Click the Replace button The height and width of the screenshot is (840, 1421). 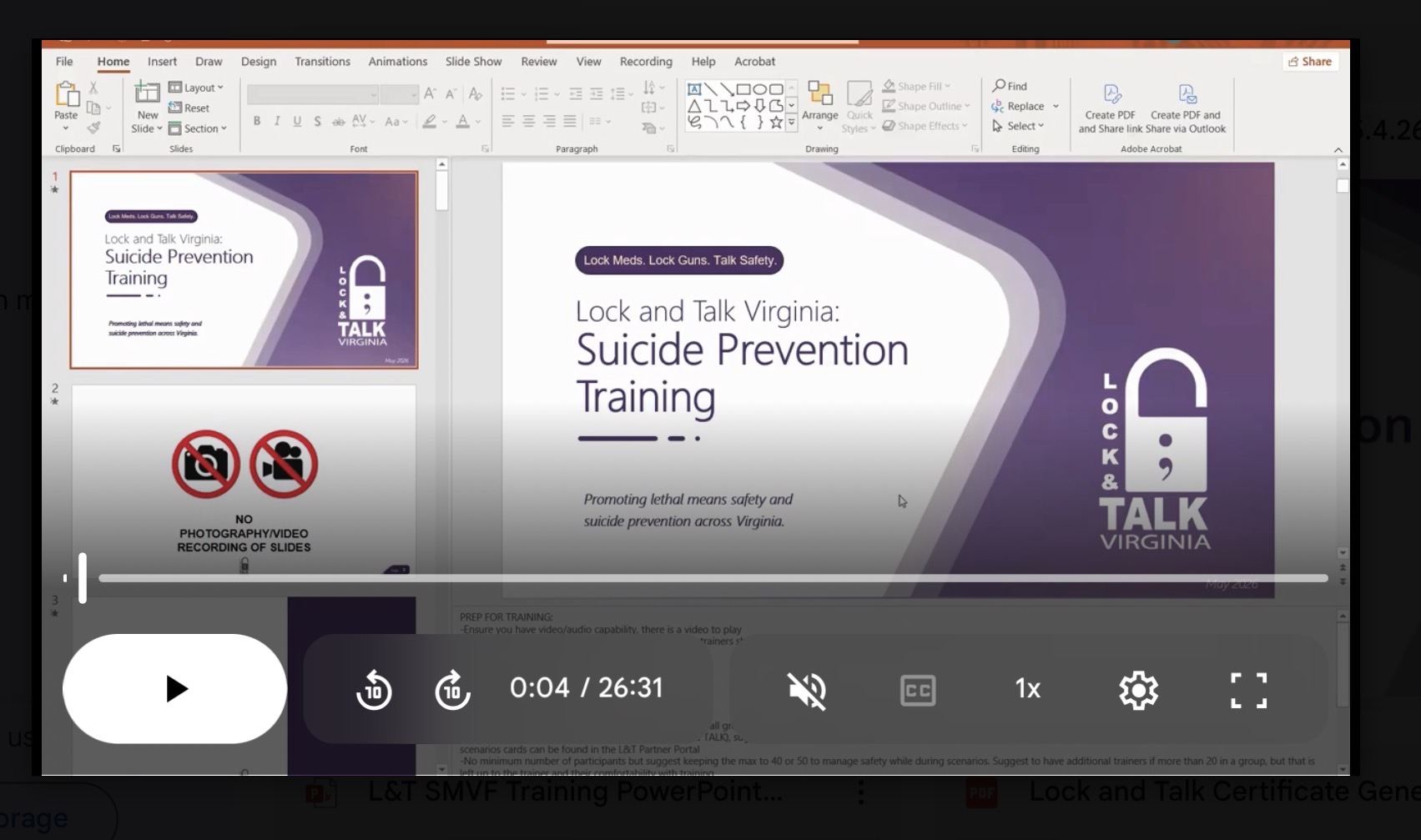tap(1018, 106)
